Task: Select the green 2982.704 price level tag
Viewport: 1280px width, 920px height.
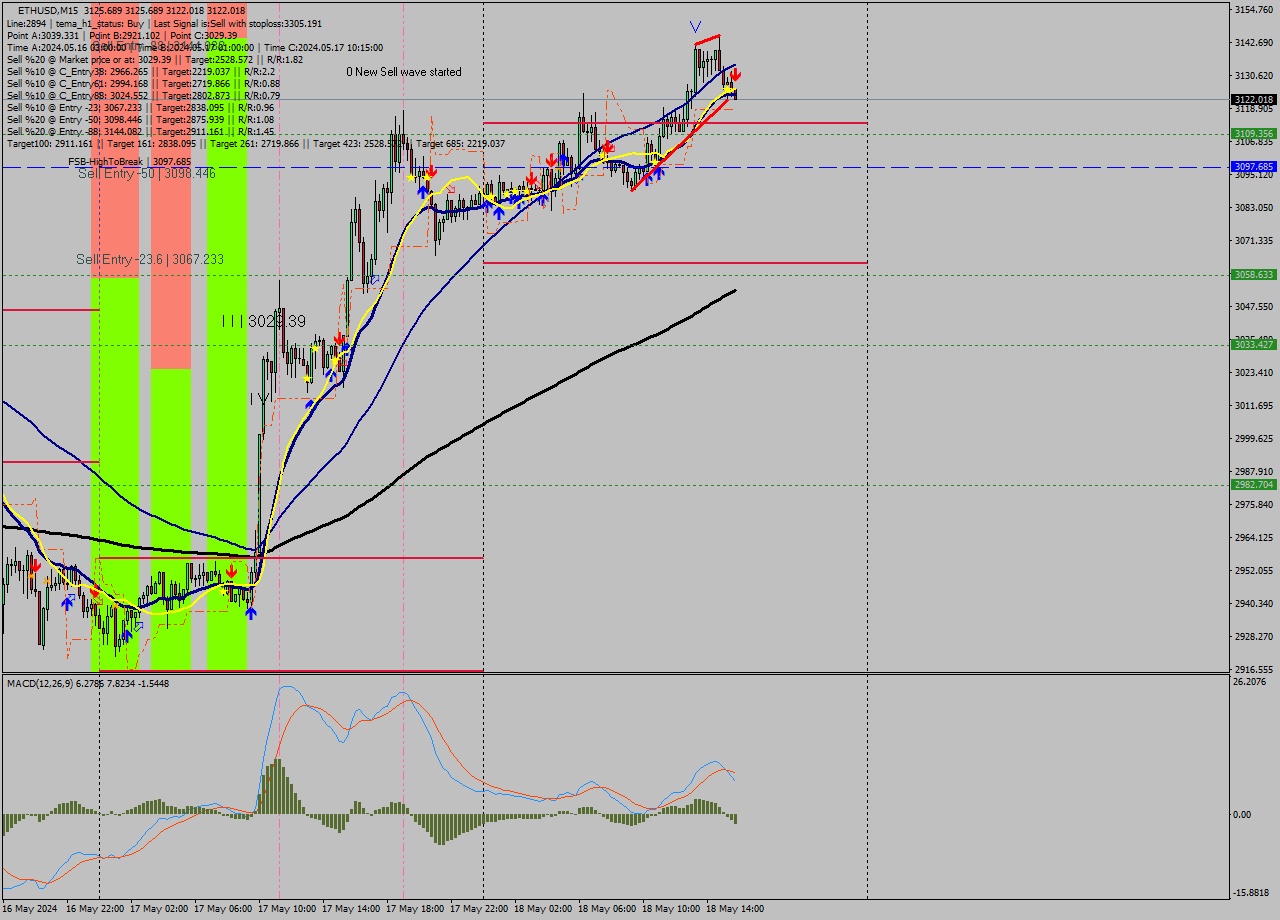Action: tap(1253, 484)
